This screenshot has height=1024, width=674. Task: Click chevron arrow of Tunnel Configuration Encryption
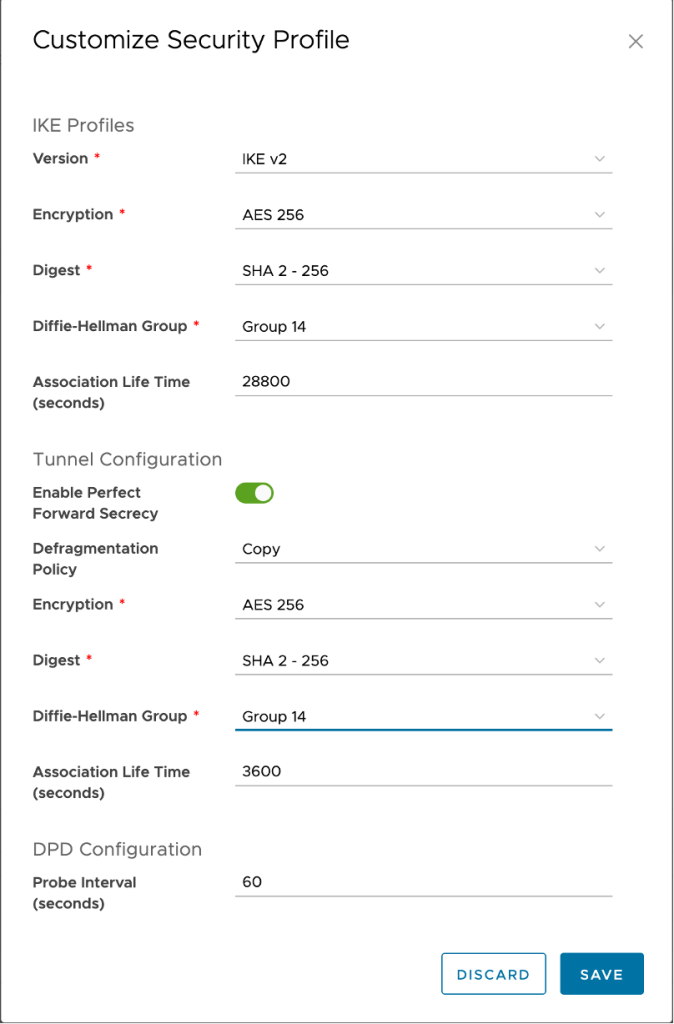click(x=599, y=605)
